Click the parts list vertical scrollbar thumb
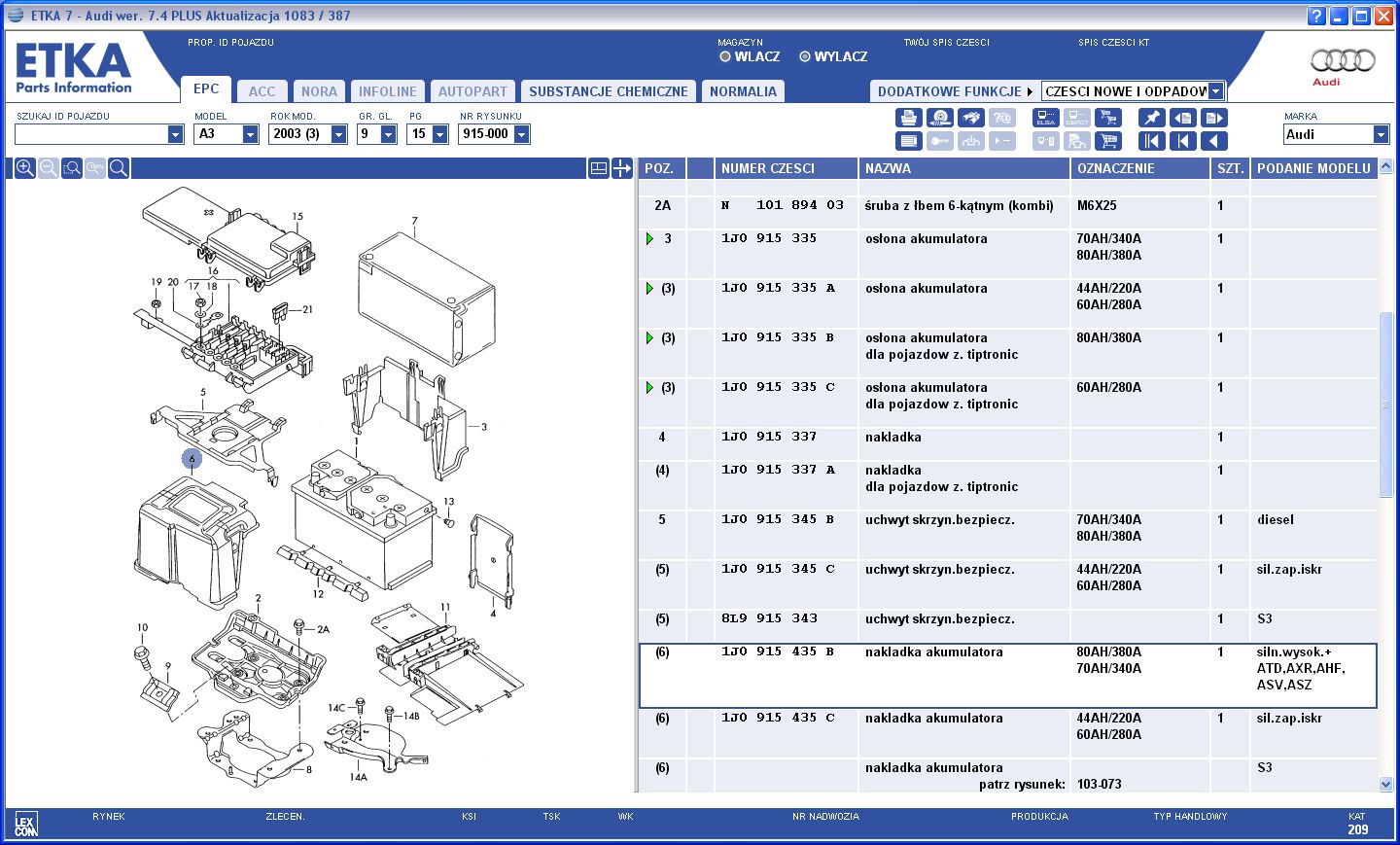 click(1385, 405)
